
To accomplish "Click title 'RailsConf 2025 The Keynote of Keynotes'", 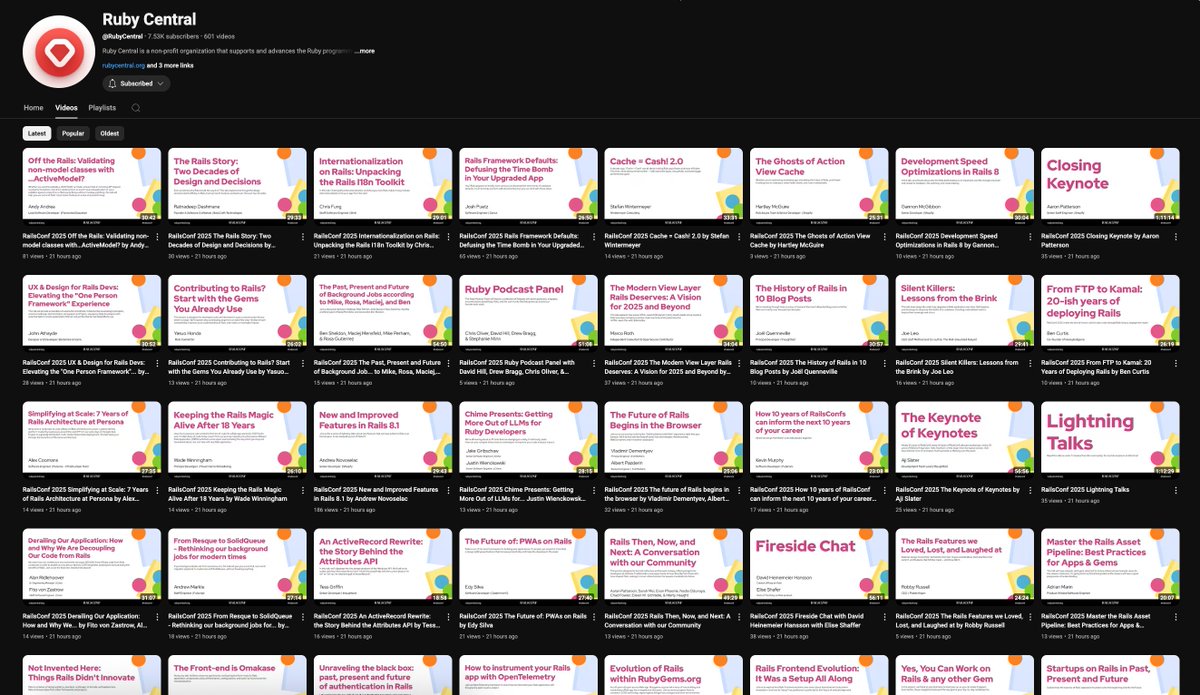I will click(x=959, y=493).
